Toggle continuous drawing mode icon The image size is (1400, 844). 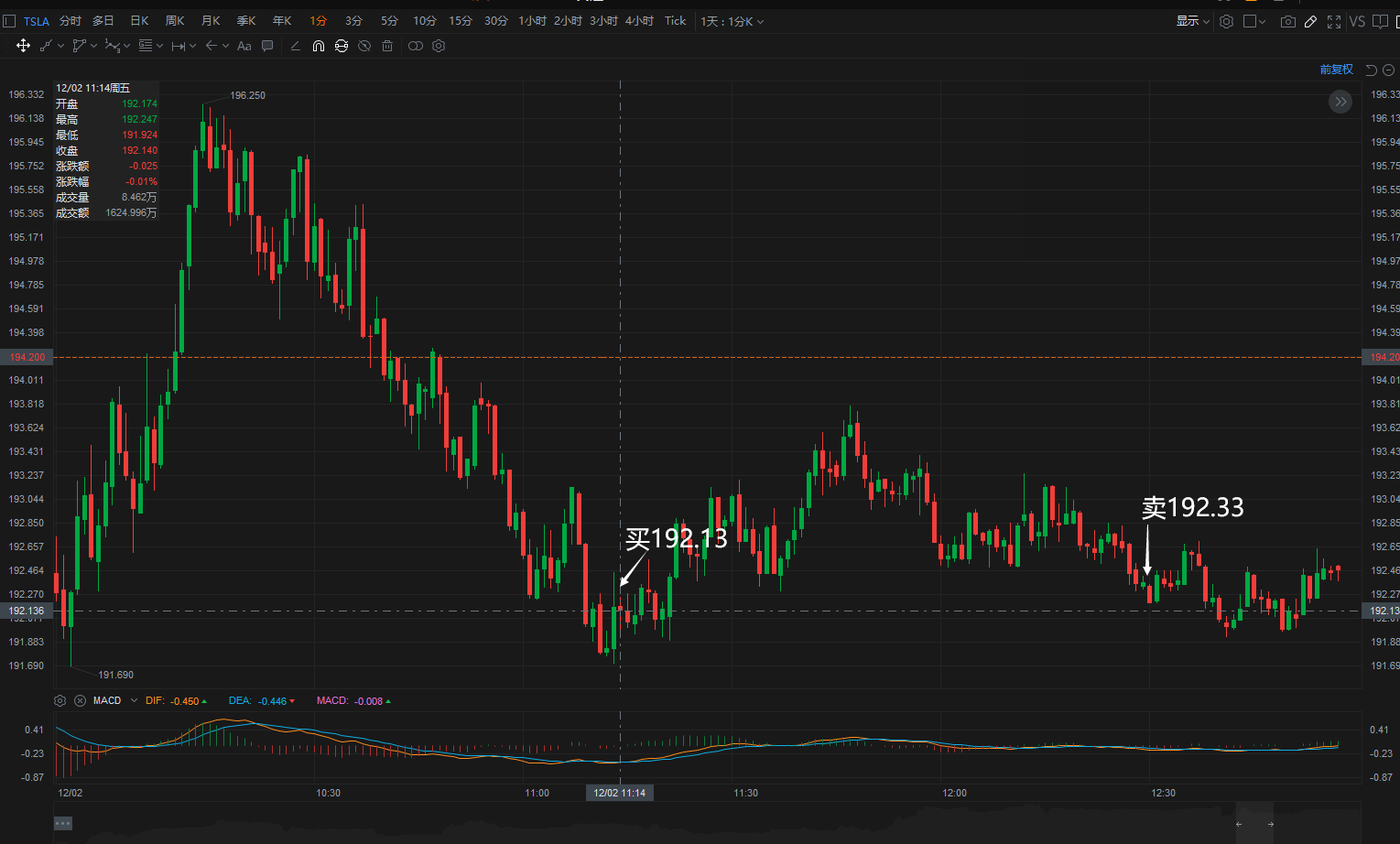tap(342, 46)
